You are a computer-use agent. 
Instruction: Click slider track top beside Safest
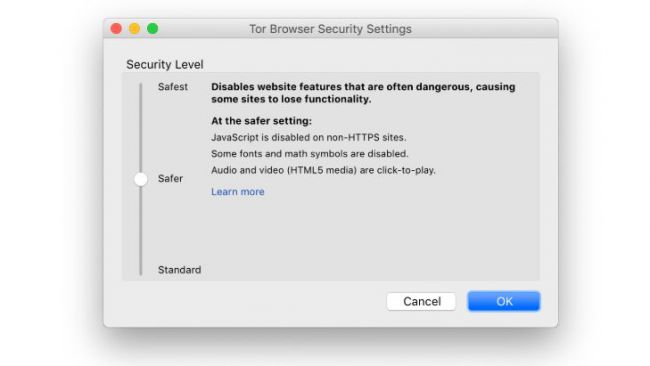(x=141, y=87)
